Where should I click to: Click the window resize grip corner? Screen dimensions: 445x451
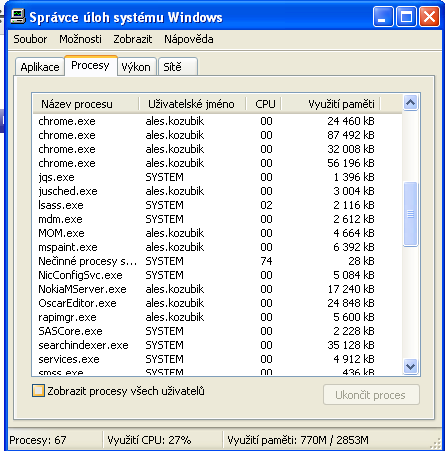(435, 444)
